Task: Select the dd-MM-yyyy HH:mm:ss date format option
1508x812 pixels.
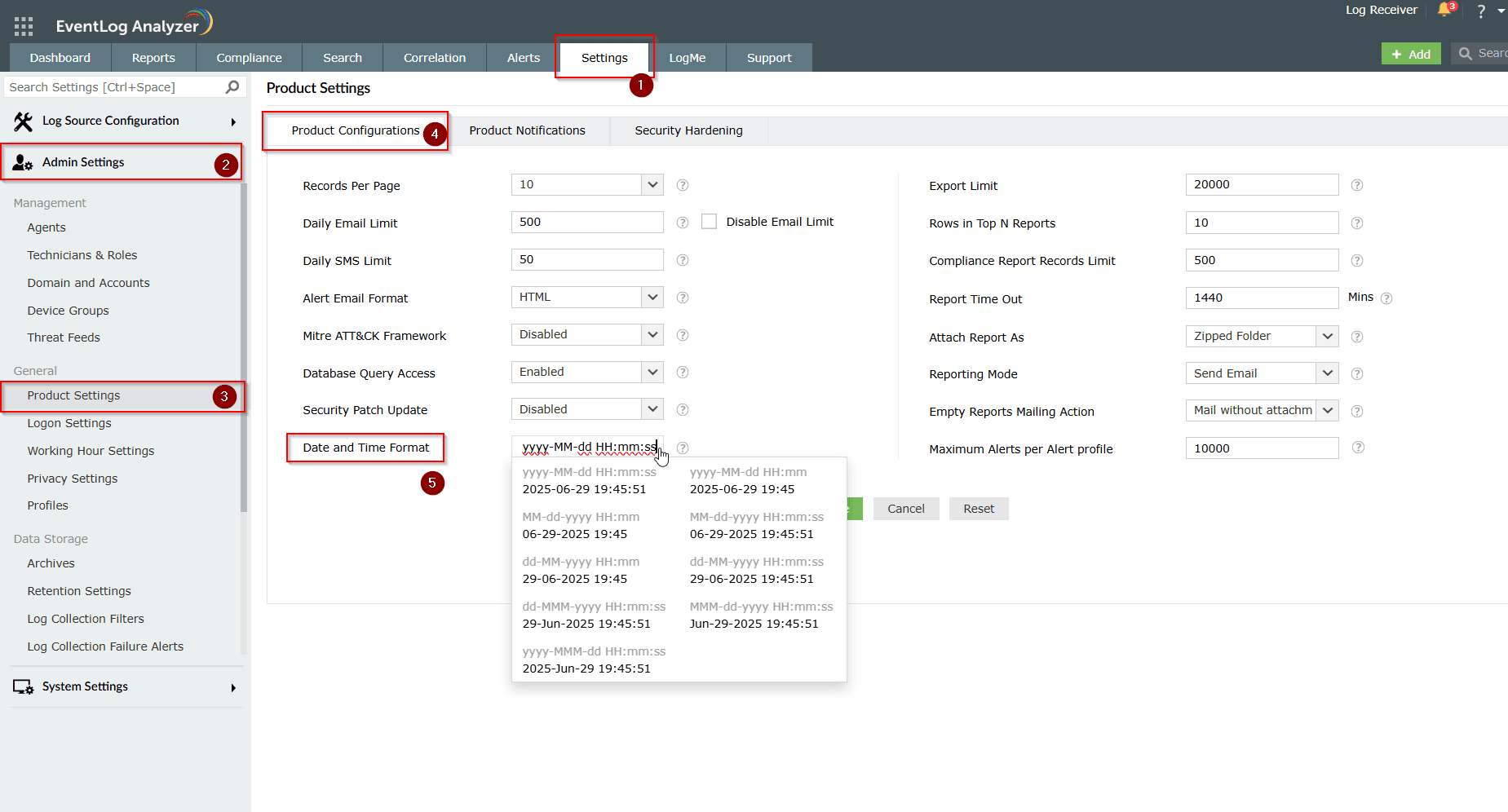Action: tap(757, 571)
